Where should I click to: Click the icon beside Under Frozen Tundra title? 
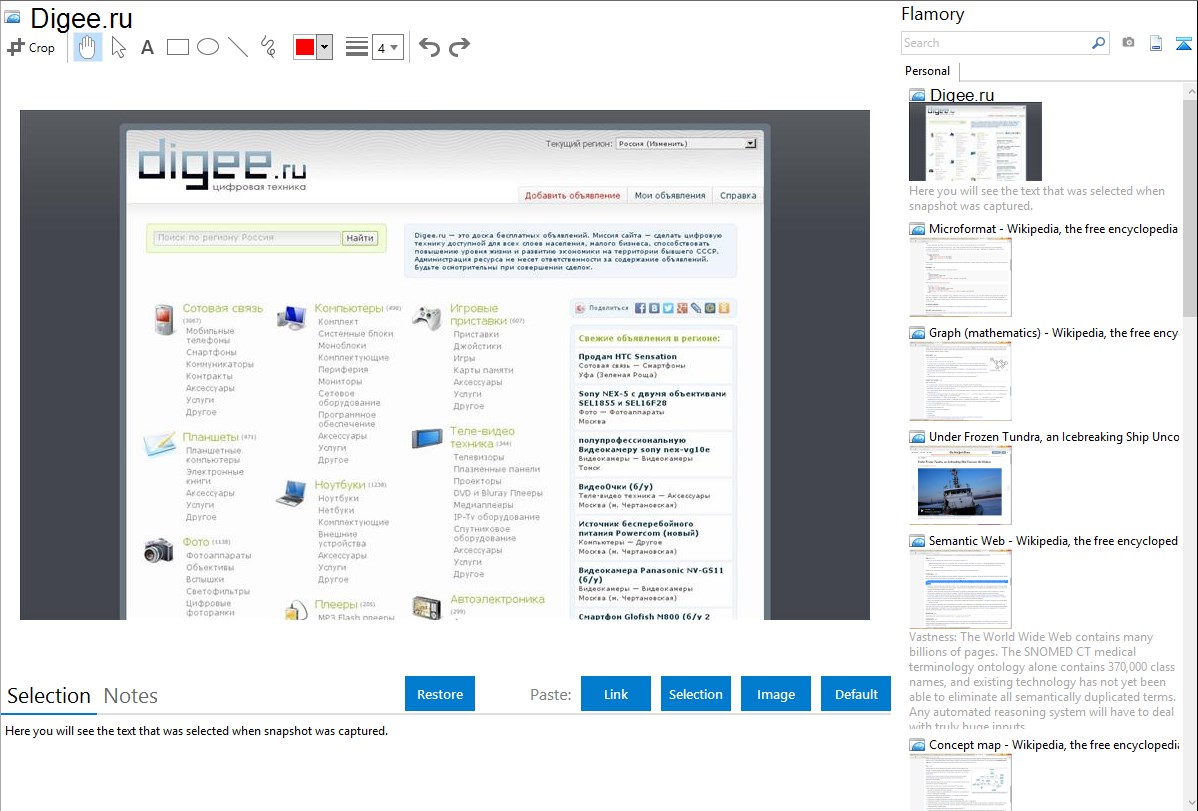pyautogui.click(x=917, y=436)
